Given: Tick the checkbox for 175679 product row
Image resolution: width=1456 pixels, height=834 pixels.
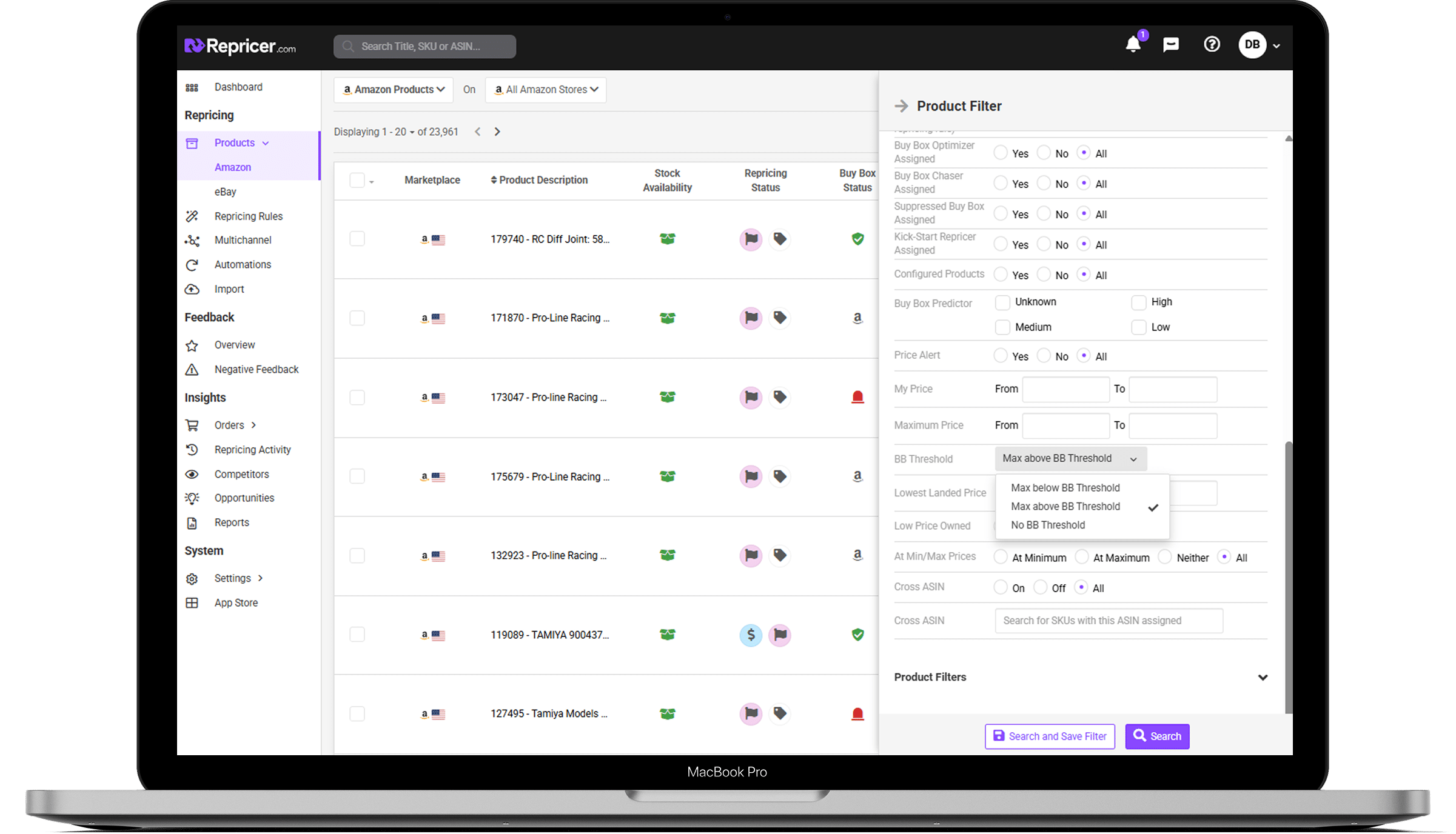Looking at the screenshot, I should (x=357, y=476).
